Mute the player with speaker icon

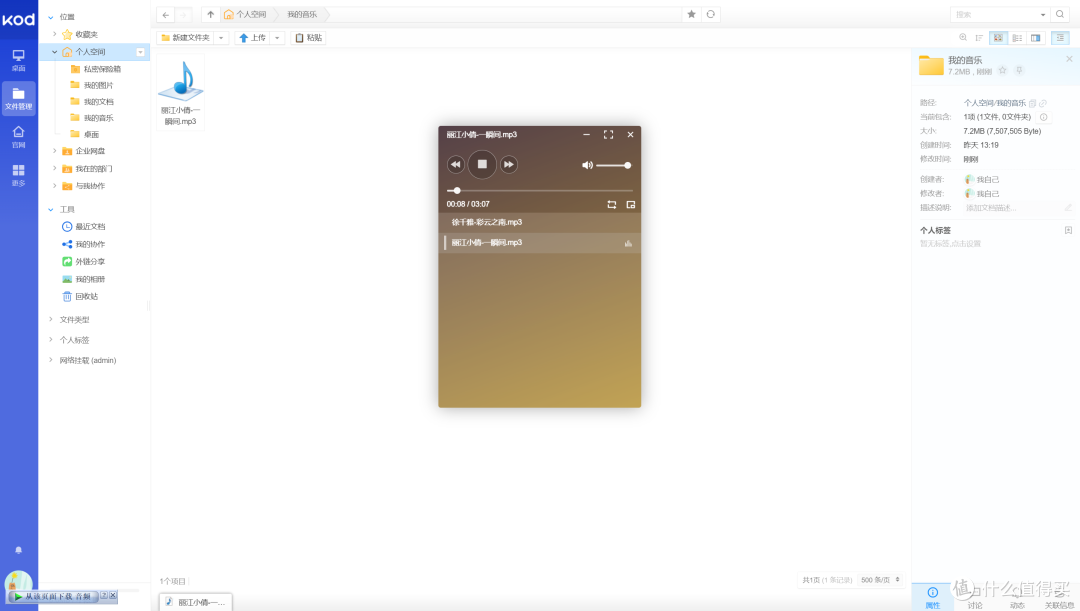coord(587,165)
